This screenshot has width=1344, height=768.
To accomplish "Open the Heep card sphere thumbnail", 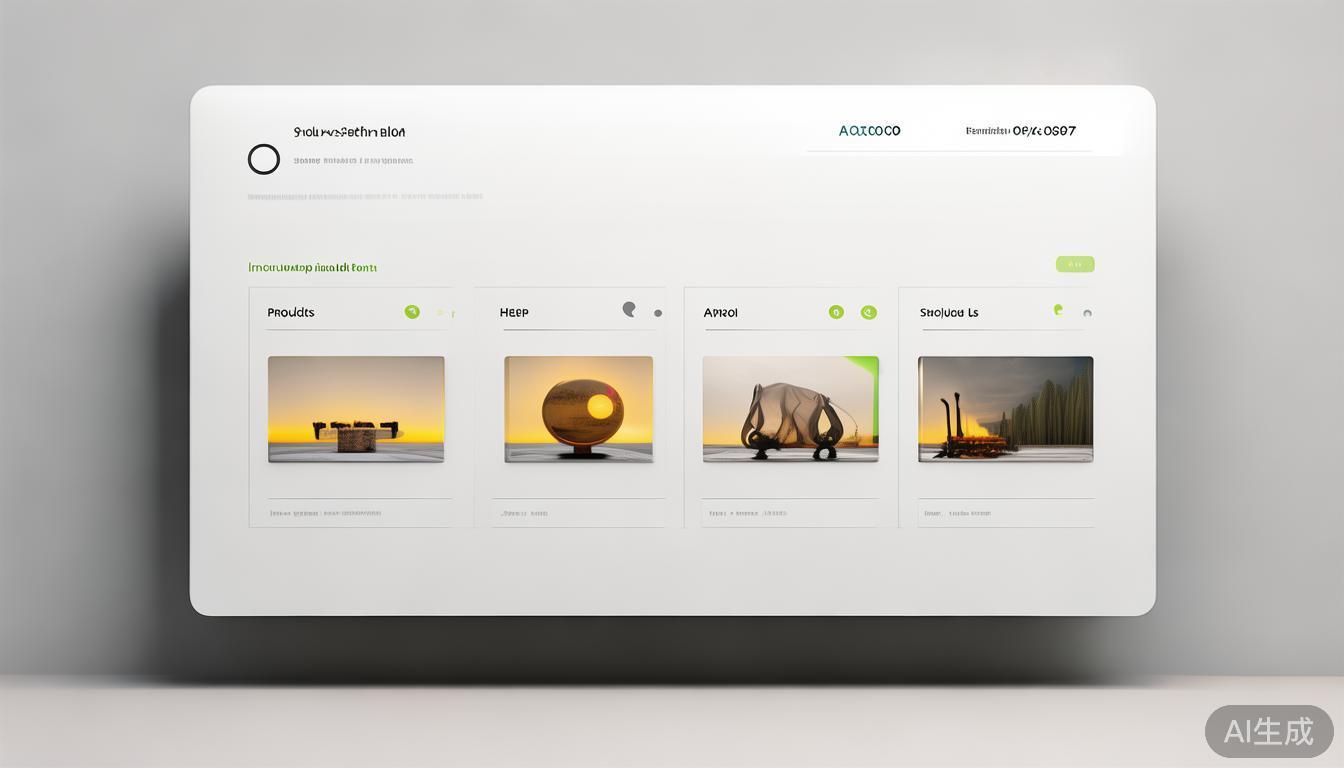I will tap(578, 409).
